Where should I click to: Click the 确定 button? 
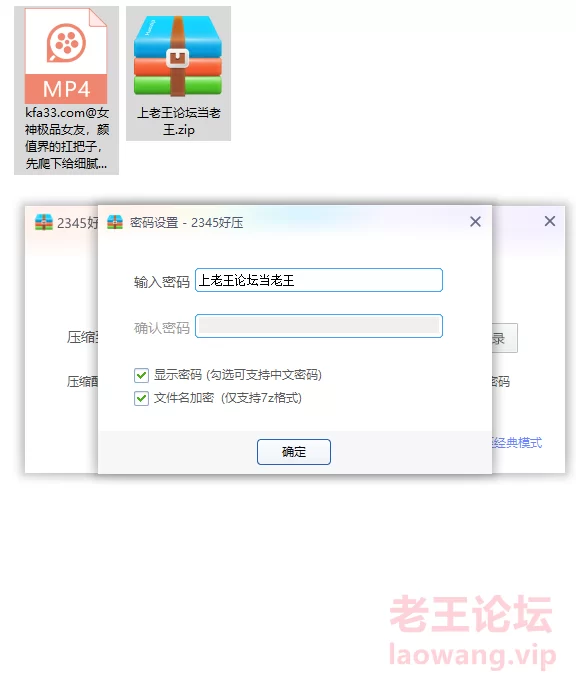(x=294, y=452)
